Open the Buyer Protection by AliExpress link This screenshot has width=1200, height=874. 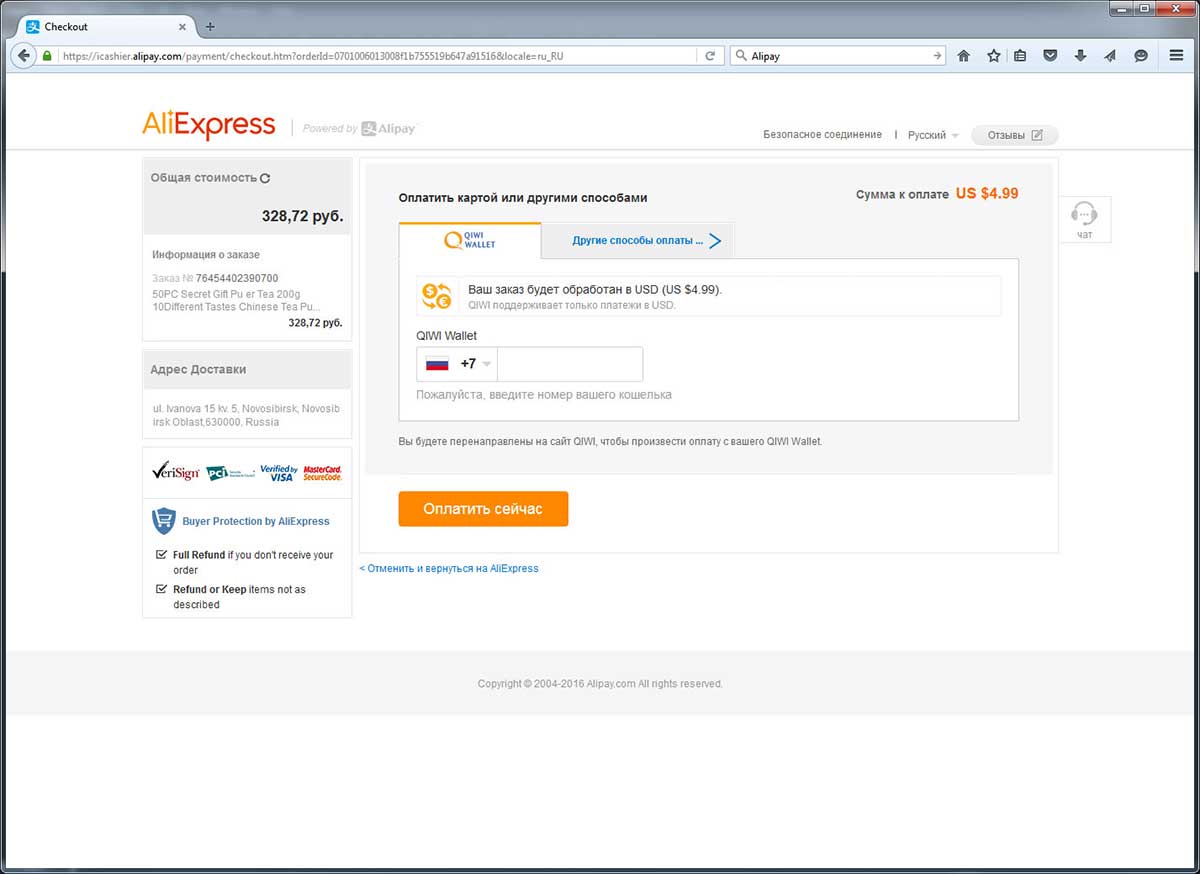coord(256,521)
